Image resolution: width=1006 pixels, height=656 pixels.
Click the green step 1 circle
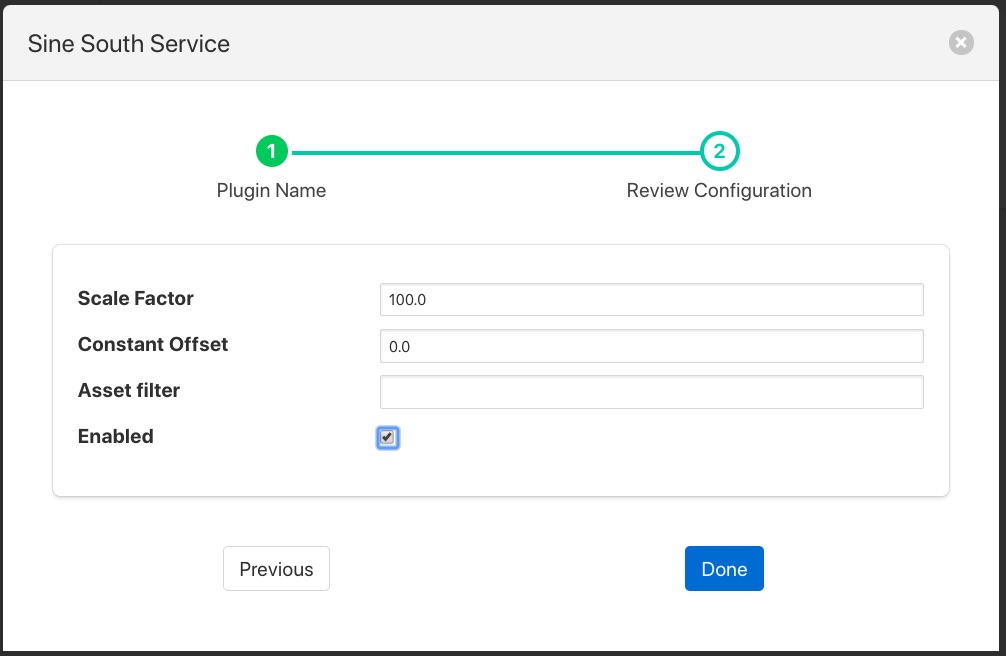[x=272, y=152]
